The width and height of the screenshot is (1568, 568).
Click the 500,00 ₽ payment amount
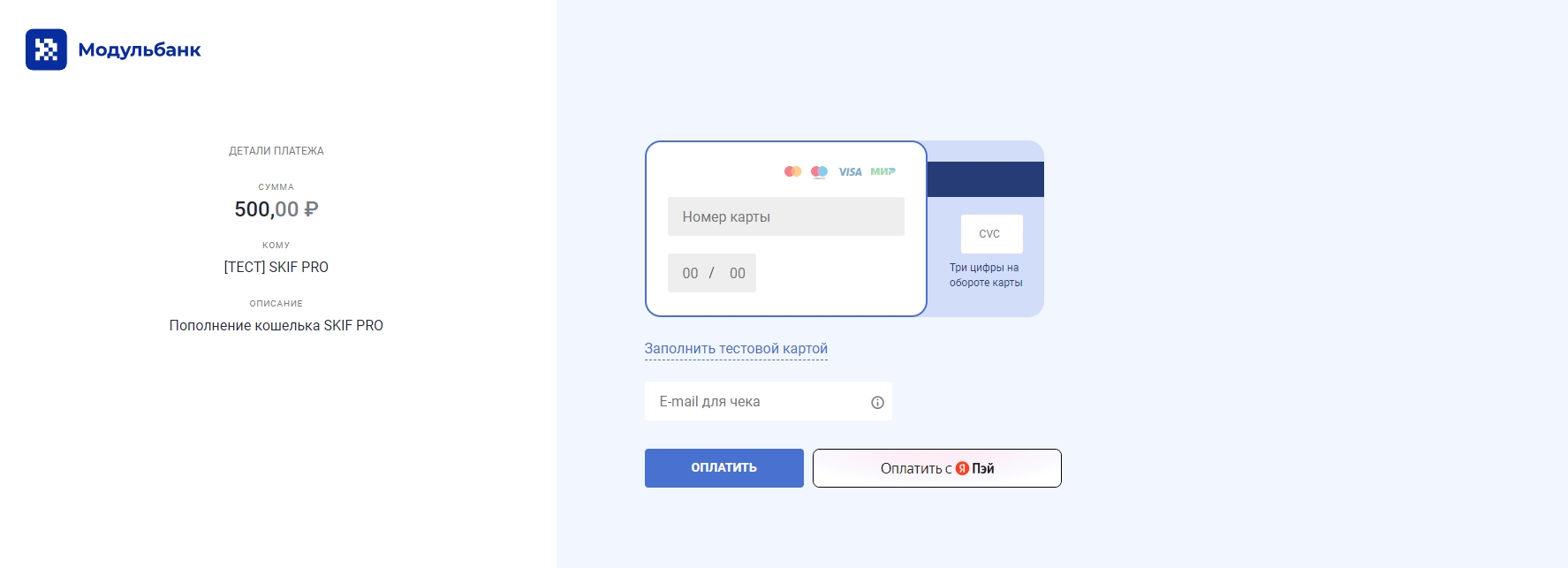(276, 209)
